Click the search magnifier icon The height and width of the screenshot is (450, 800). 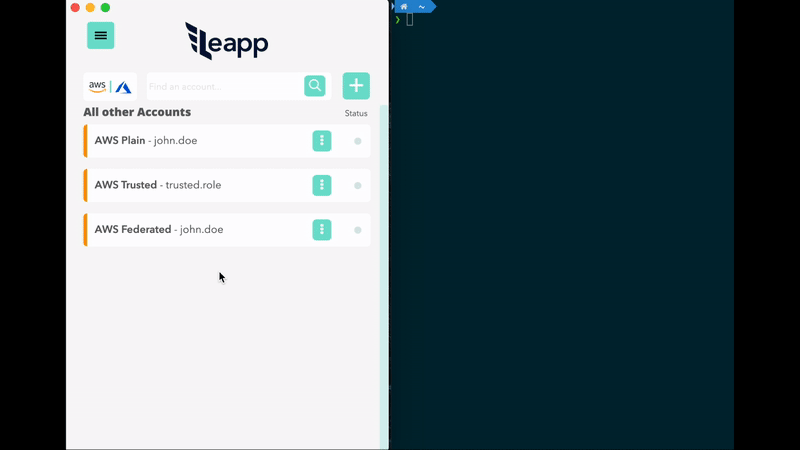(315, 86)
